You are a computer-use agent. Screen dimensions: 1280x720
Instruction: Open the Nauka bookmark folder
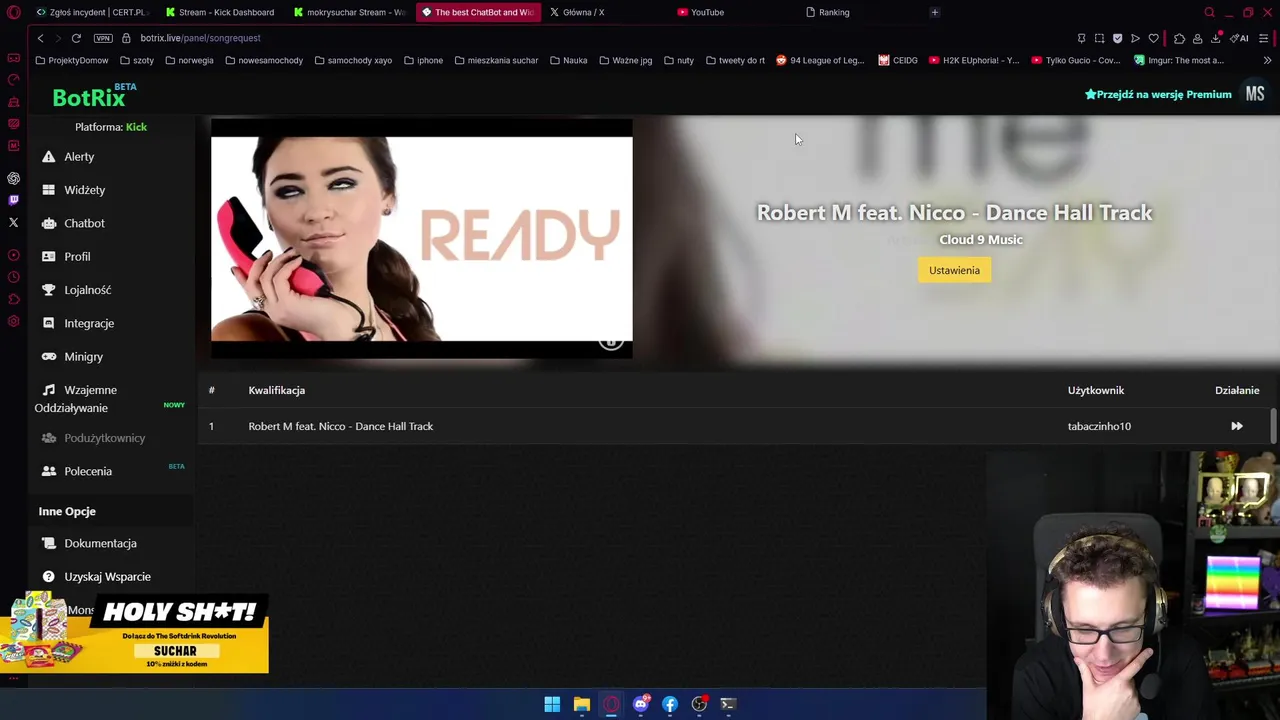click(568, 60)
